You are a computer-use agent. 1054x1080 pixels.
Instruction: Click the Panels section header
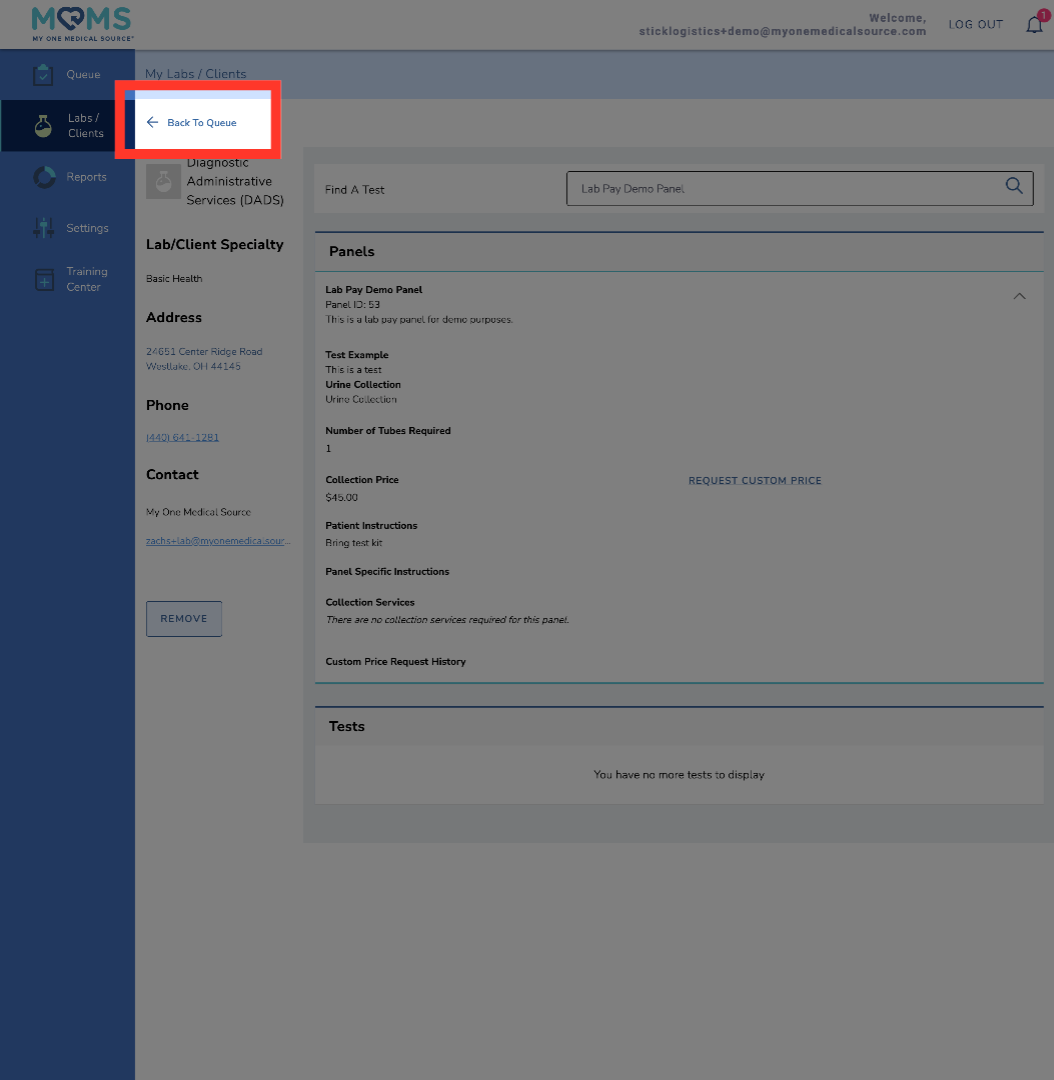tap(352, 252)
